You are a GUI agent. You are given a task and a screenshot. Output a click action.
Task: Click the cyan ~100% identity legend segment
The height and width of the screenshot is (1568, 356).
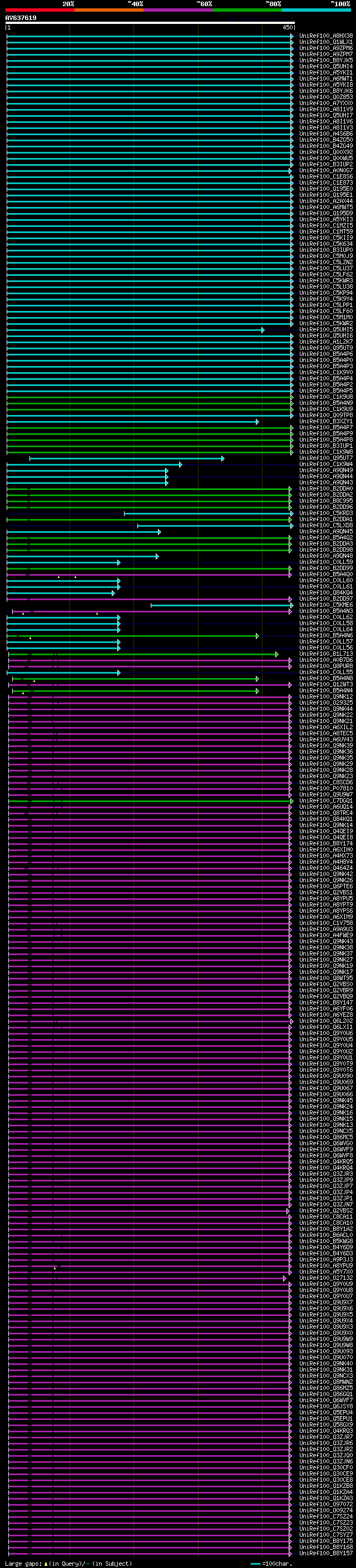pos(316,10)
